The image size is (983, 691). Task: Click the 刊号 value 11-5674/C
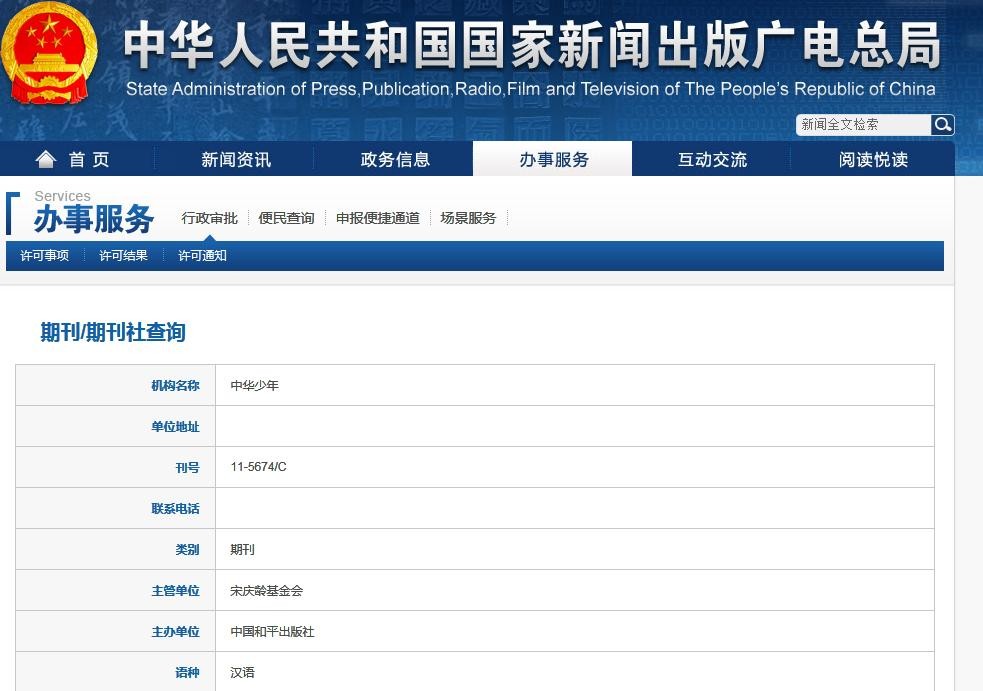point(258,467)
